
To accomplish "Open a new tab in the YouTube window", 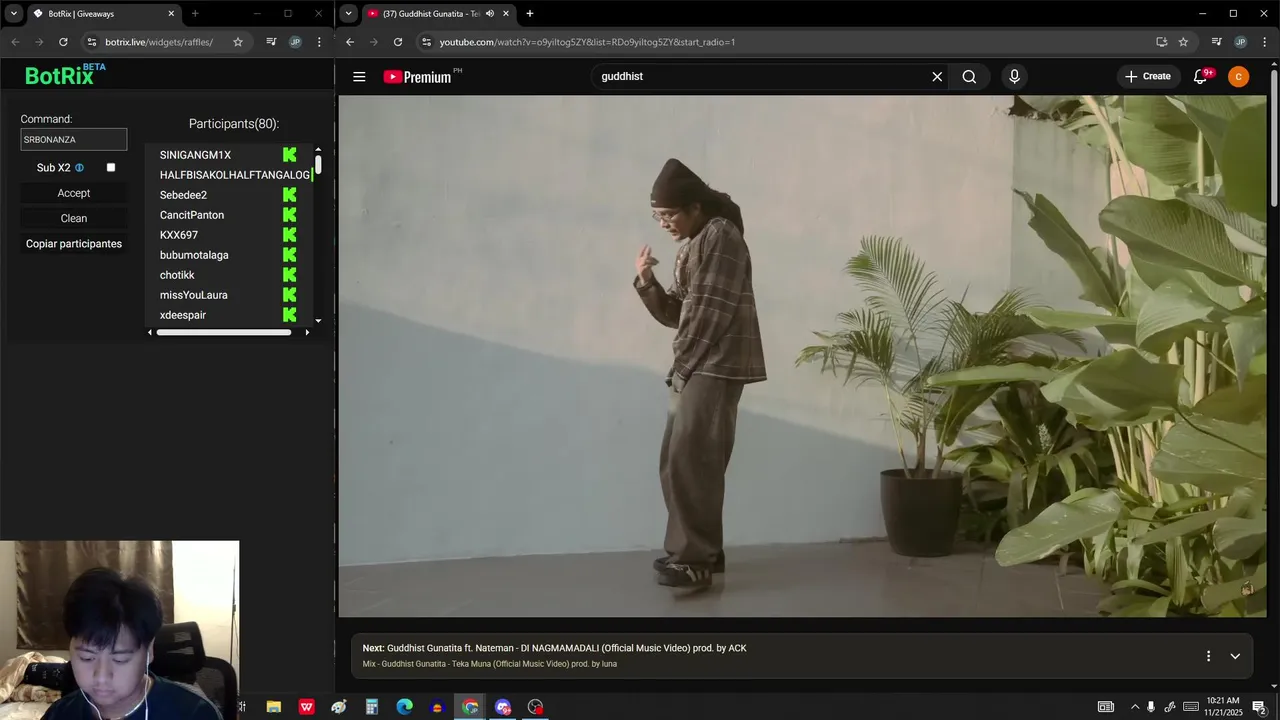I will [530, 14].
